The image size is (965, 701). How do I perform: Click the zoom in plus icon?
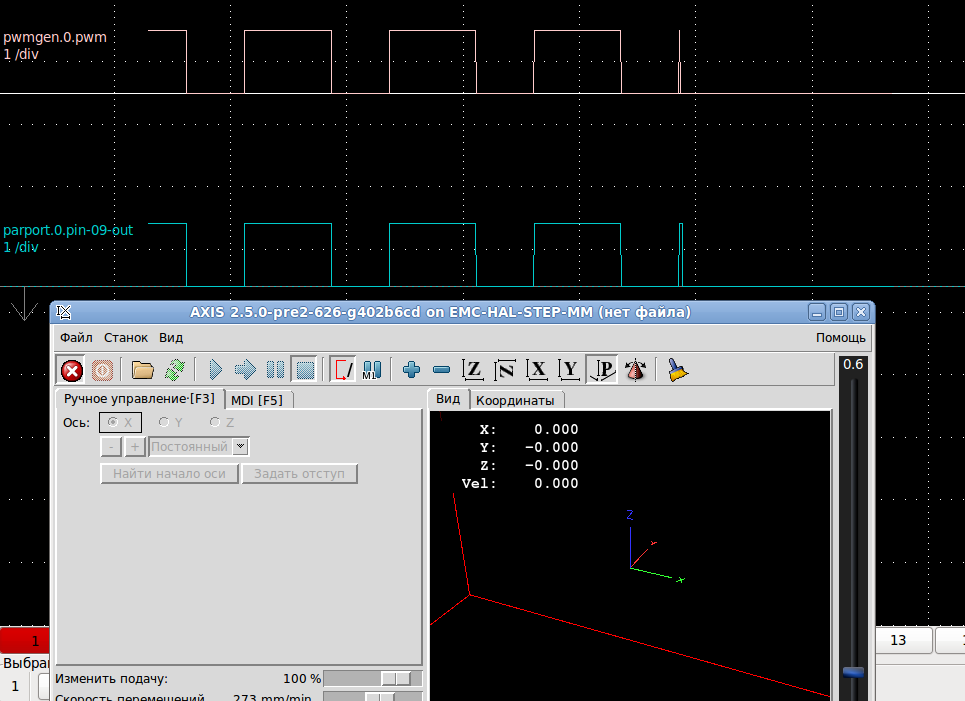411,370
